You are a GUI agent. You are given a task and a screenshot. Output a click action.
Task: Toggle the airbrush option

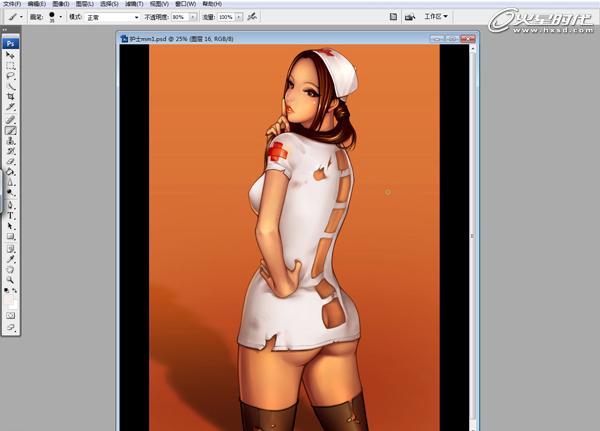[252, 17]
